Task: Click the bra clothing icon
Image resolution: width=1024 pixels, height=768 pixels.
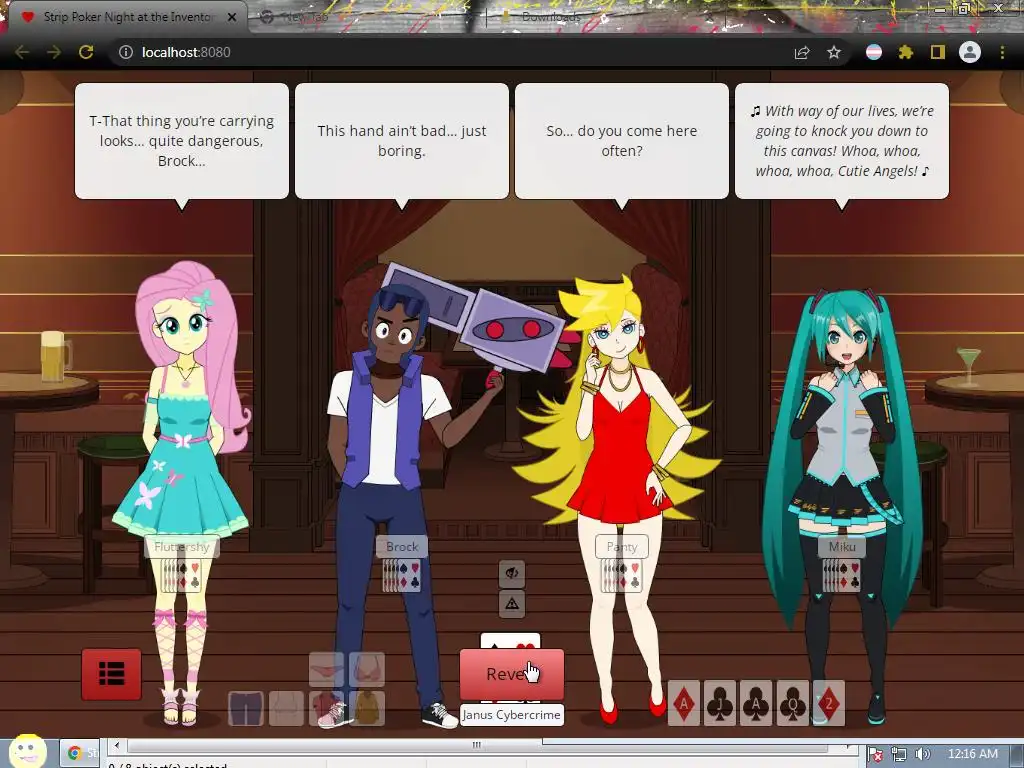Action: pyautogui.click(x=366, y=669)
